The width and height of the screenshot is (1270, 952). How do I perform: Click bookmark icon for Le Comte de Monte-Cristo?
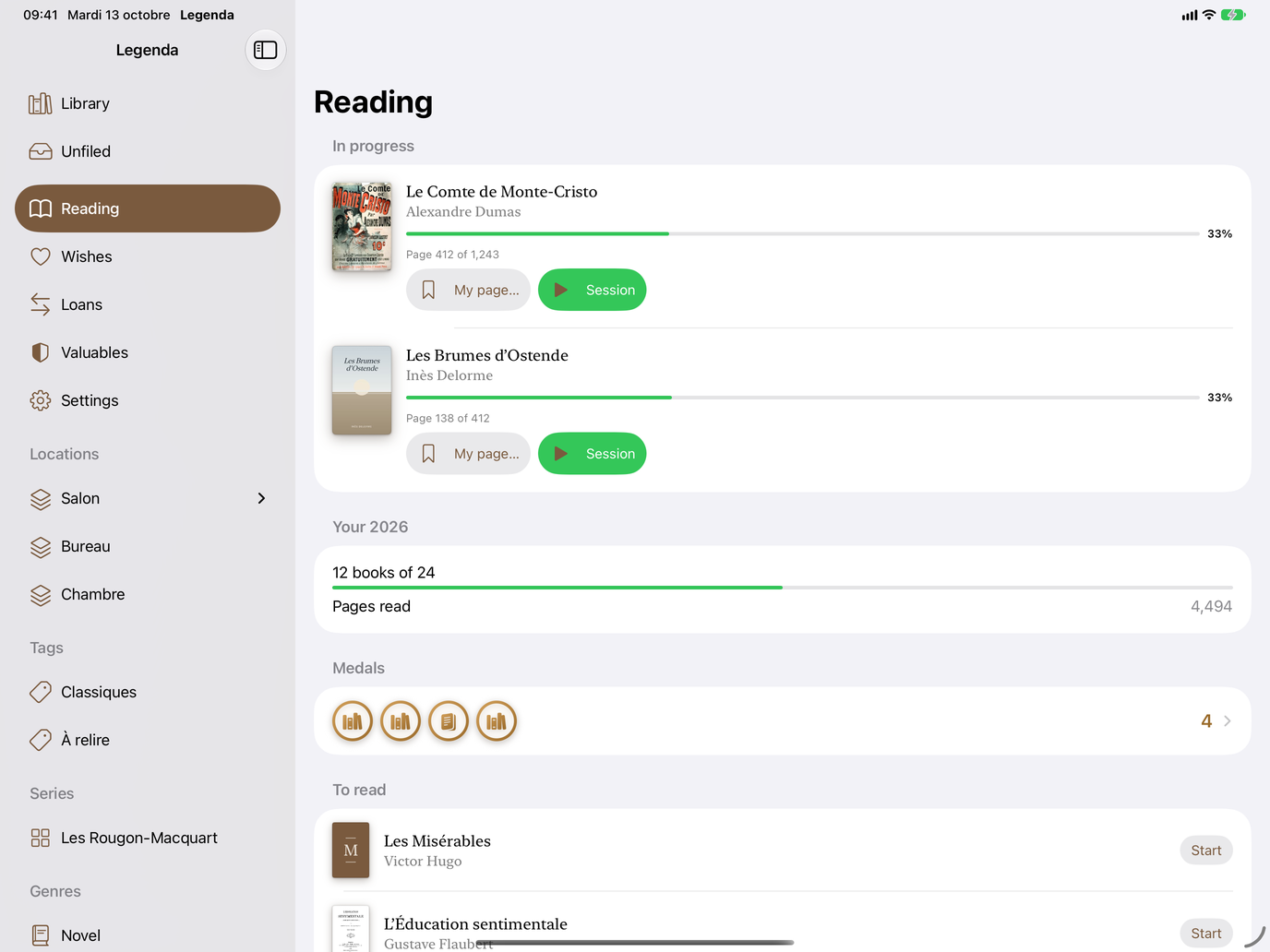point(428,290)
